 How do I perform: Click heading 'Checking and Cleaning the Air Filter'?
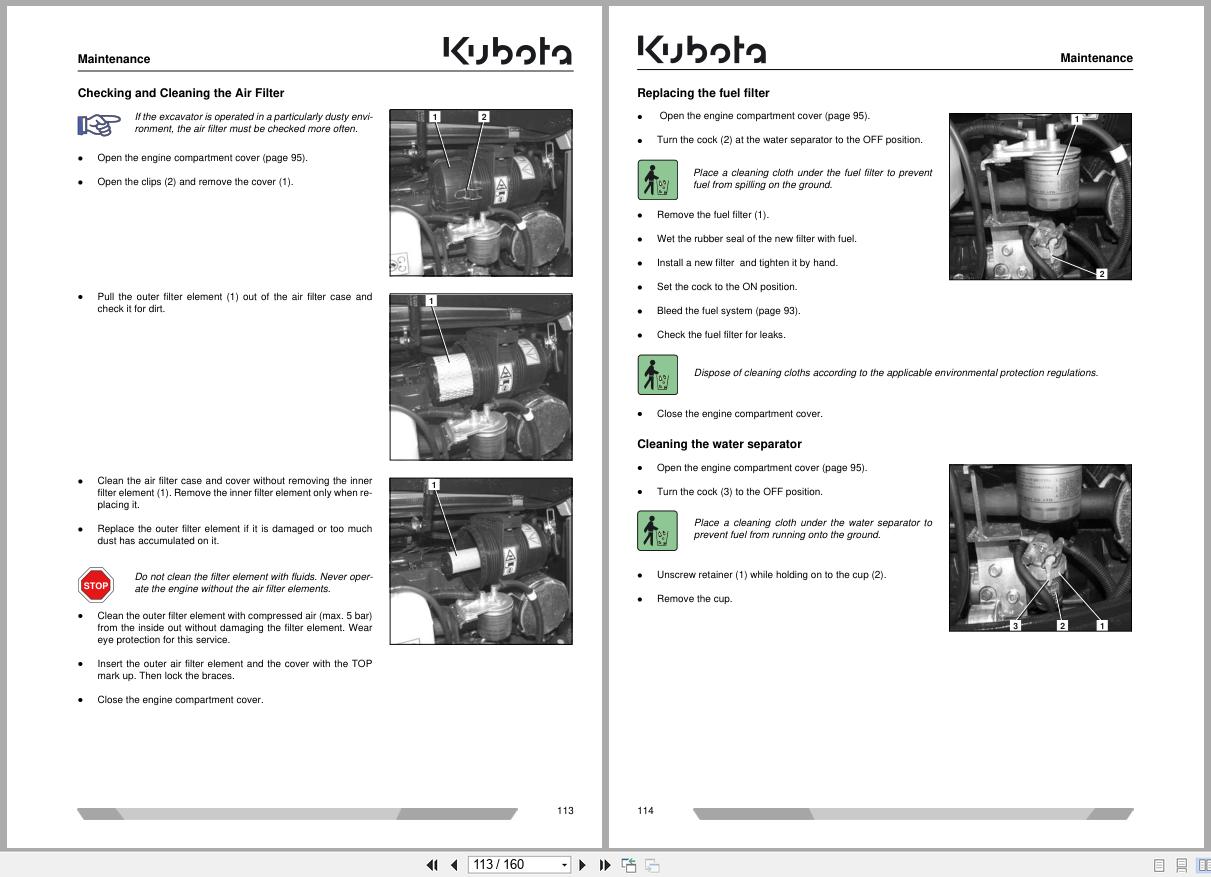click(181, 93)
